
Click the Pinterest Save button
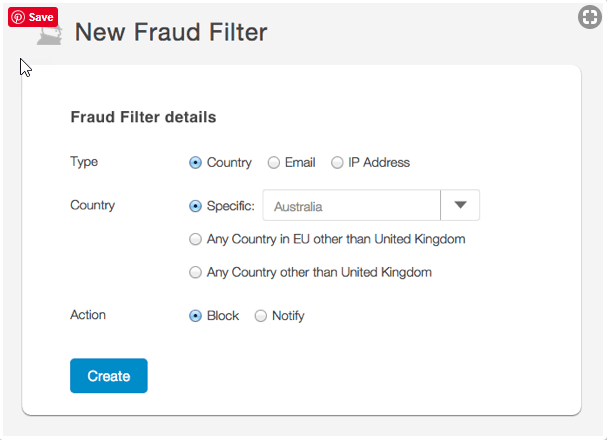(x=33, y=17)
